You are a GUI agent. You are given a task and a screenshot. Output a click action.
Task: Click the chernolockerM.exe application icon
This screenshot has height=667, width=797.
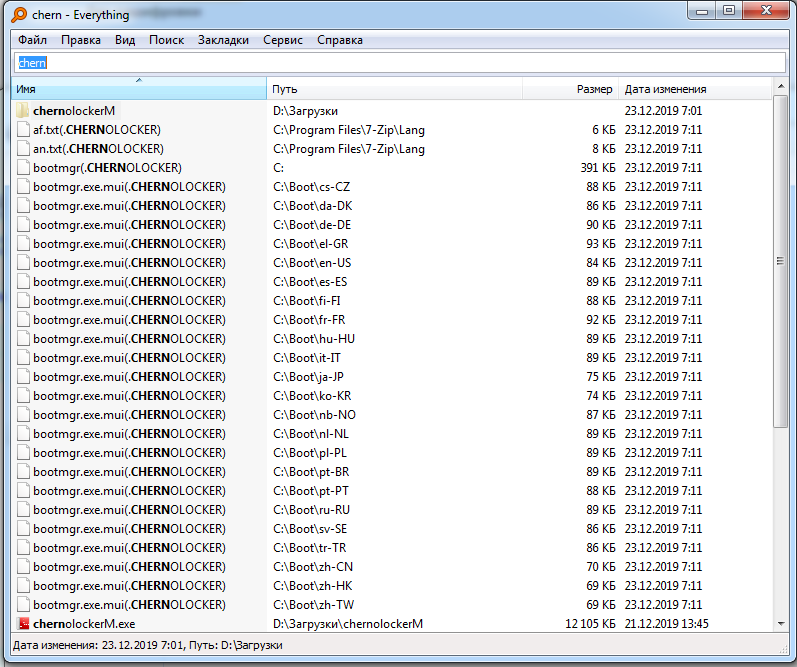23,623
